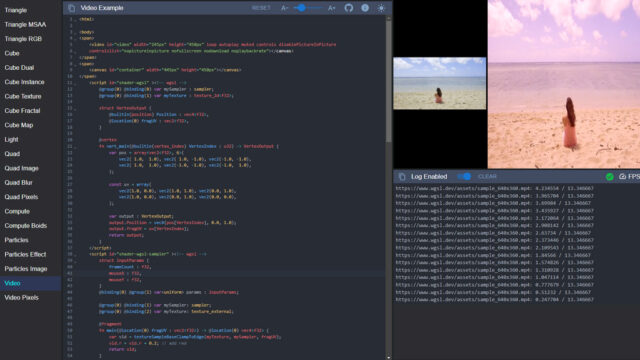
Task: Click the round info icon beside GitHub
Action: pyautogui.click(x=365, y=8)
